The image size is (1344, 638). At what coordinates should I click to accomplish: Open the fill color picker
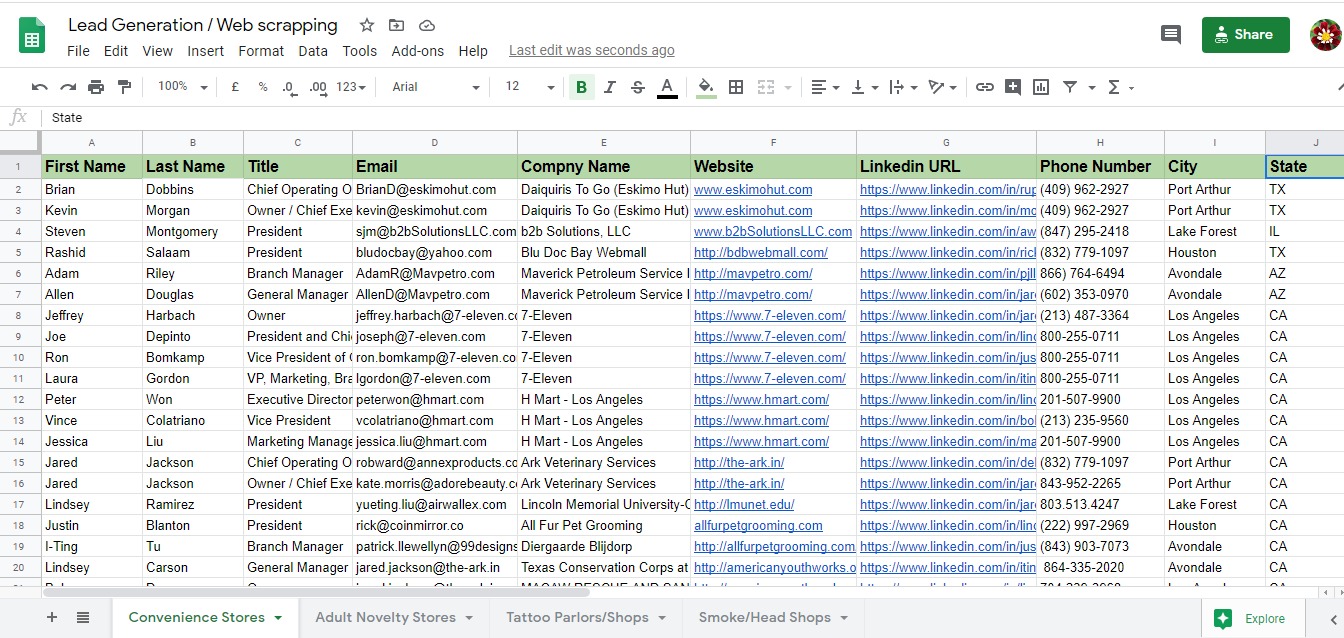coord(706,87)
